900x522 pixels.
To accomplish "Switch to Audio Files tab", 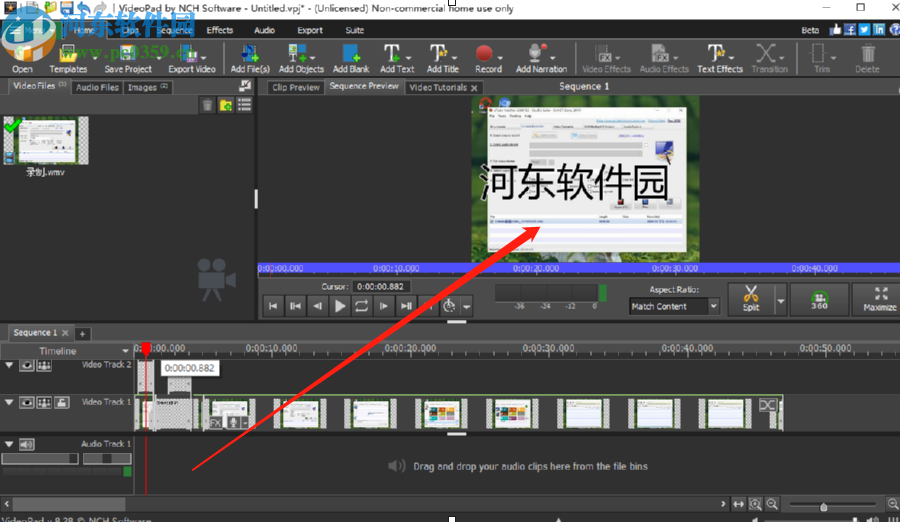I will point(97,87).
